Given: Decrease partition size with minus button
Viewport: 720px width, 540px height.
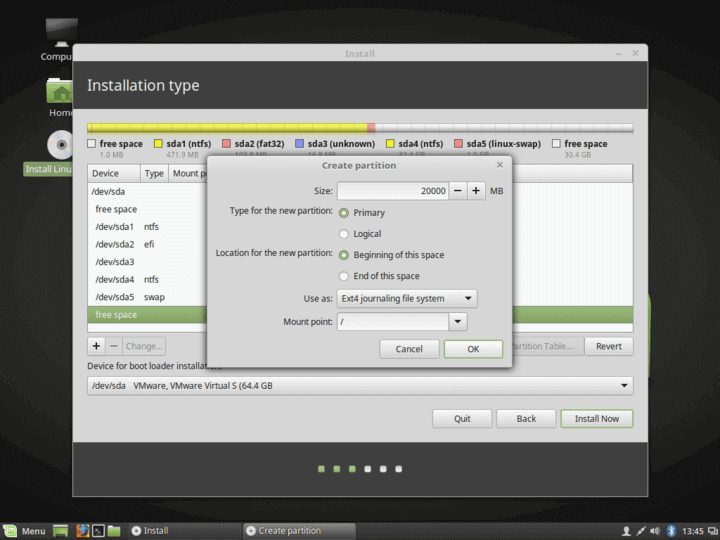Looking at the screenshot, I should coord(457,190).
